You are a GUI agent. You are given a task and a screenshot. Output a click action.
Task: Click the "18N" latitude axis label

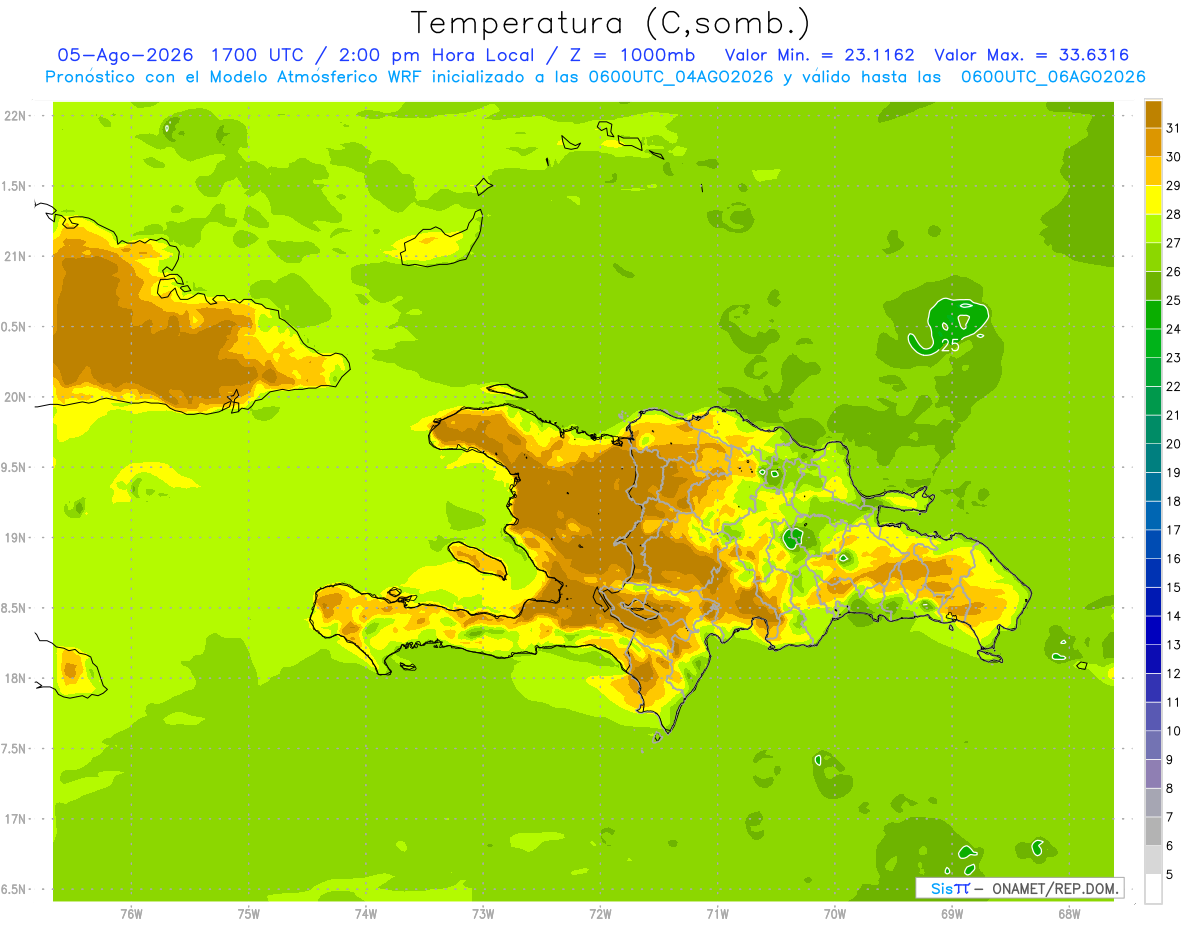tap(16, 678)
